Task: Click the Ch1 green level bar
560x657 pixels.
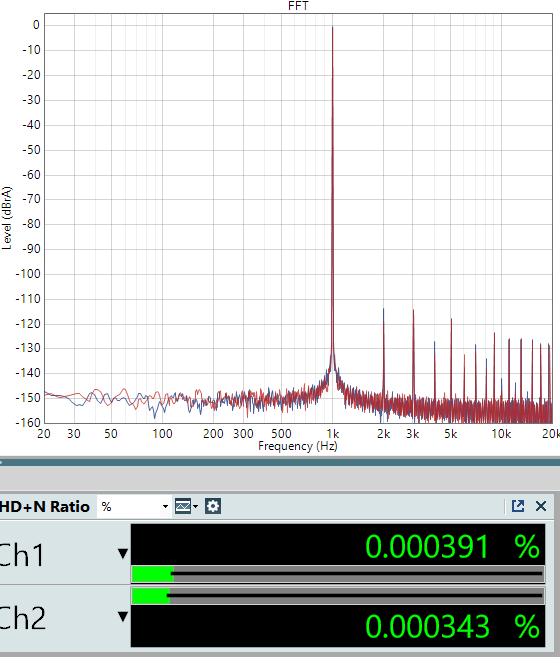Action: [x=153, y=574]
